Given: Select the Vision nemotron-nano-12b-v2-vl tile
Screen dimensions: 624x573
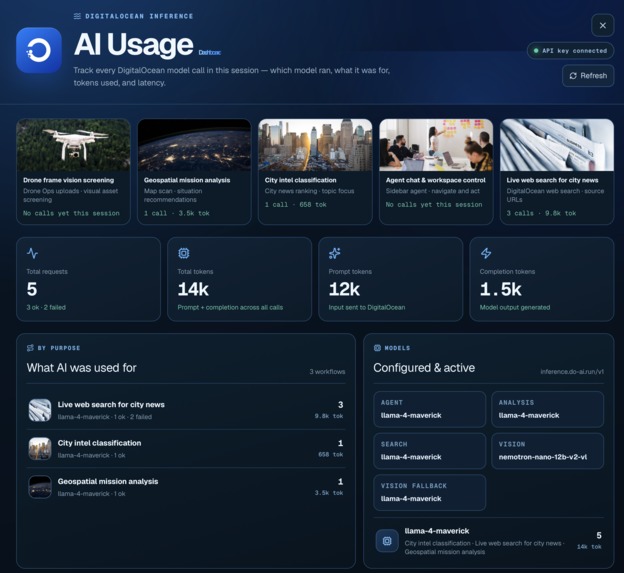Looking at the screenshot, I should coord(548,451).
